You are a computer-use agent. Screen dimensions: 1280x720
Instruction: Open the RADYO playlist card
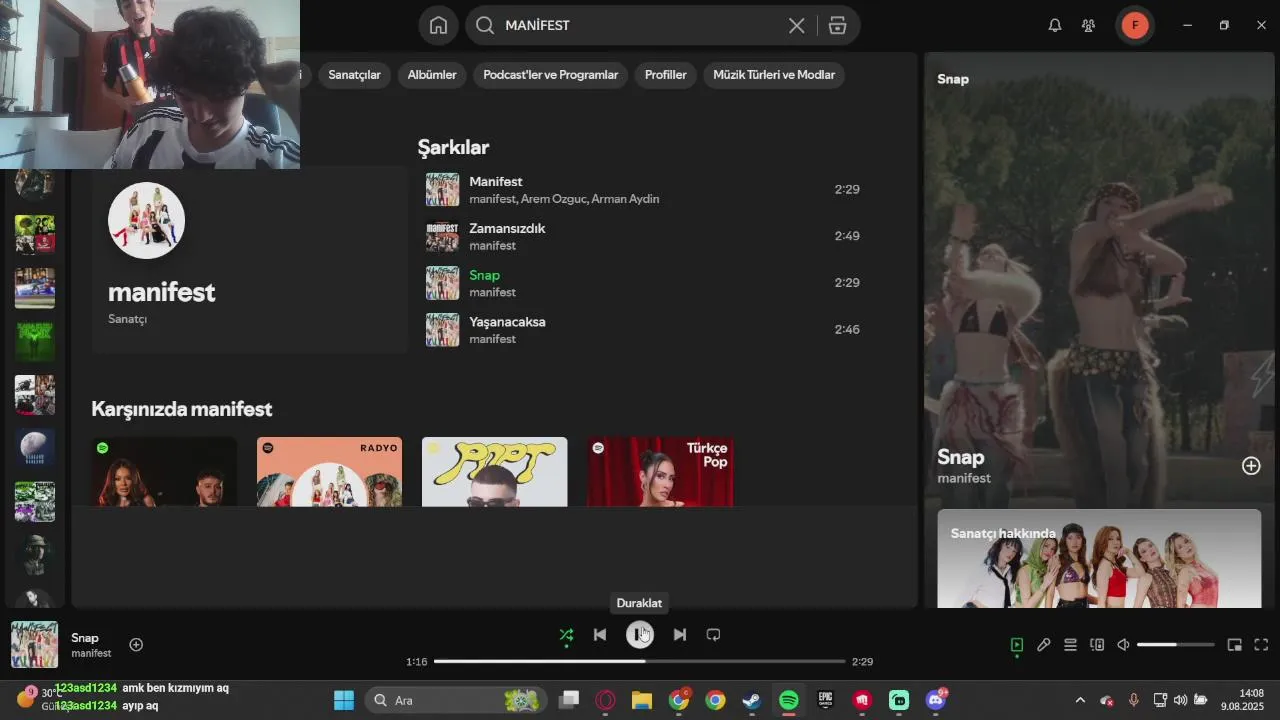pyautogui.click(x=329, y=471)
